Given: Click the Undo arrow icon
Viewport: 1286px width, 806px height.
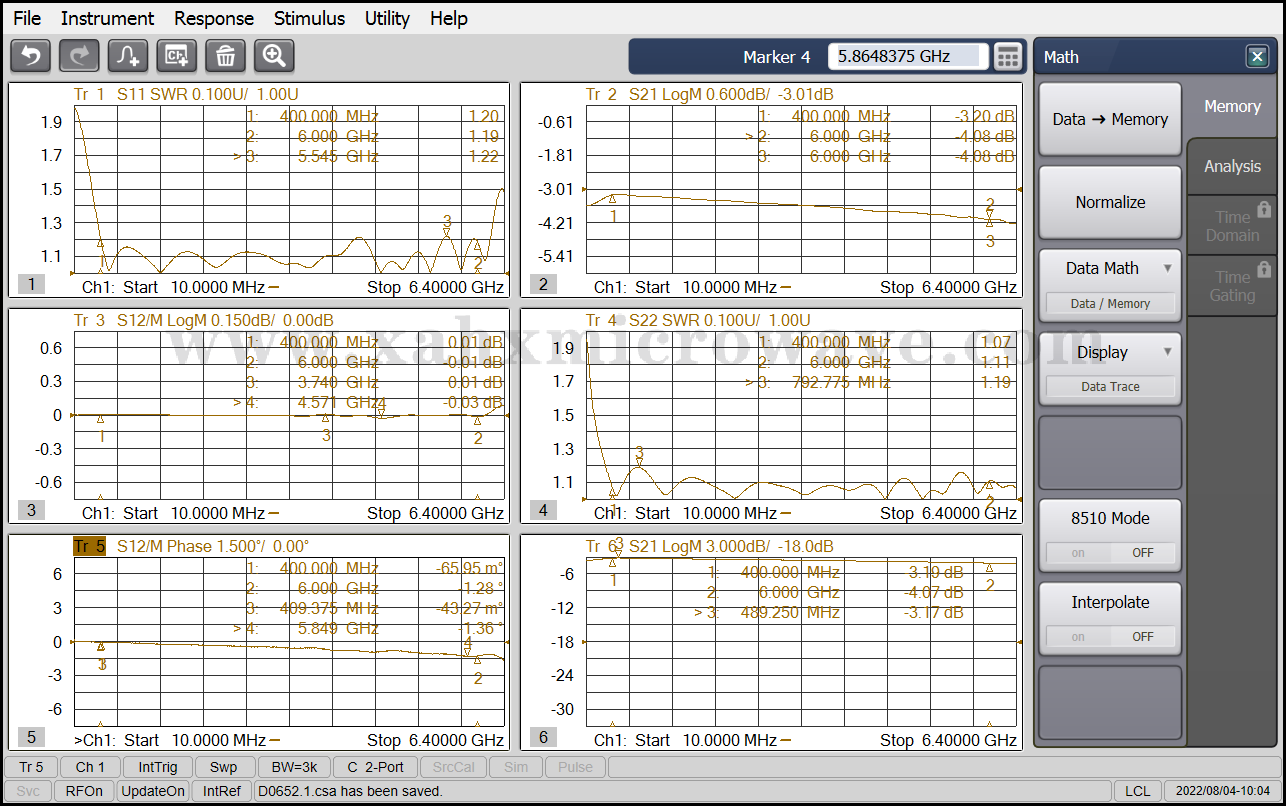Looking at the screenshot, I should coord(30,56).
